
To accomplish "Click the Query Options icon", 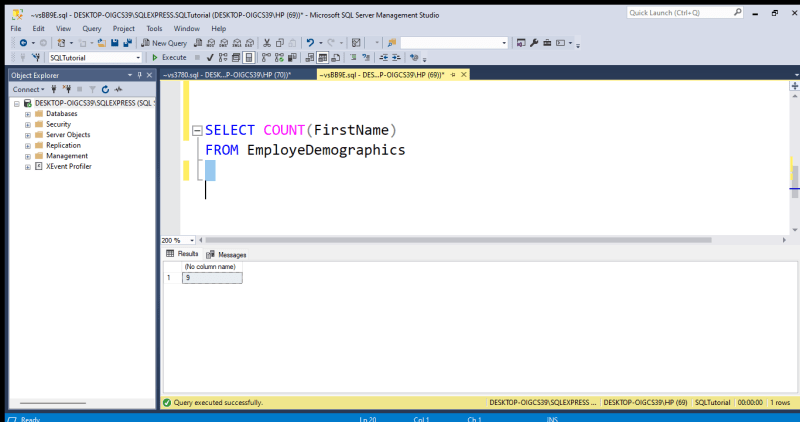I will point(236,58).
